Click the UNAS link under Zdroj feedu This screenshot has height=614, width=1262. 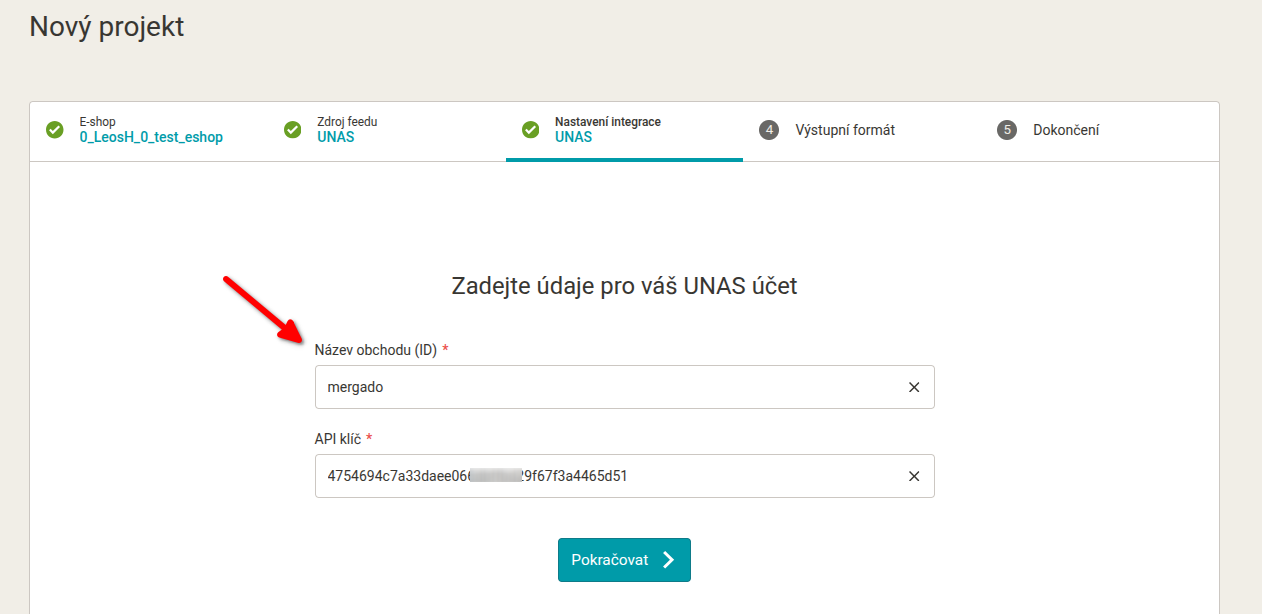(x=336, y=137)
